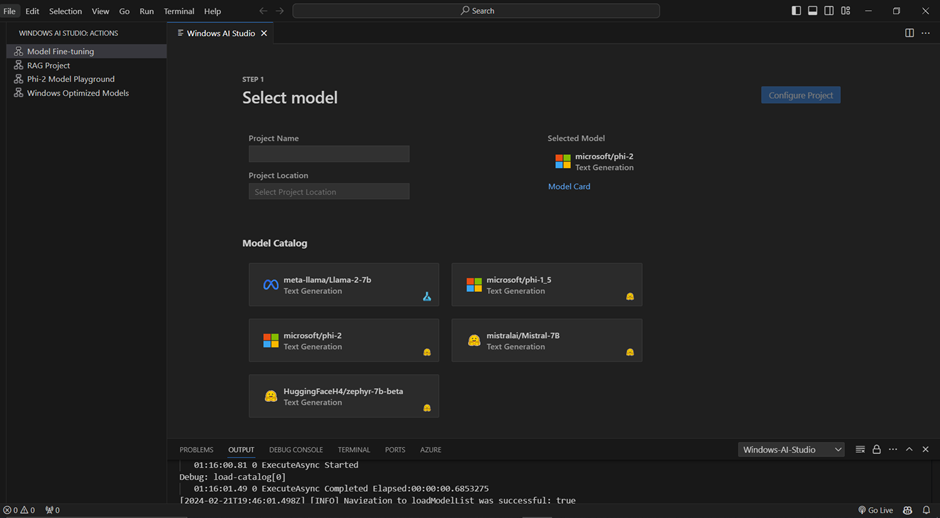Click Go Live in the status bar
Screen dimensions: 940x518
tap(875, 510)
